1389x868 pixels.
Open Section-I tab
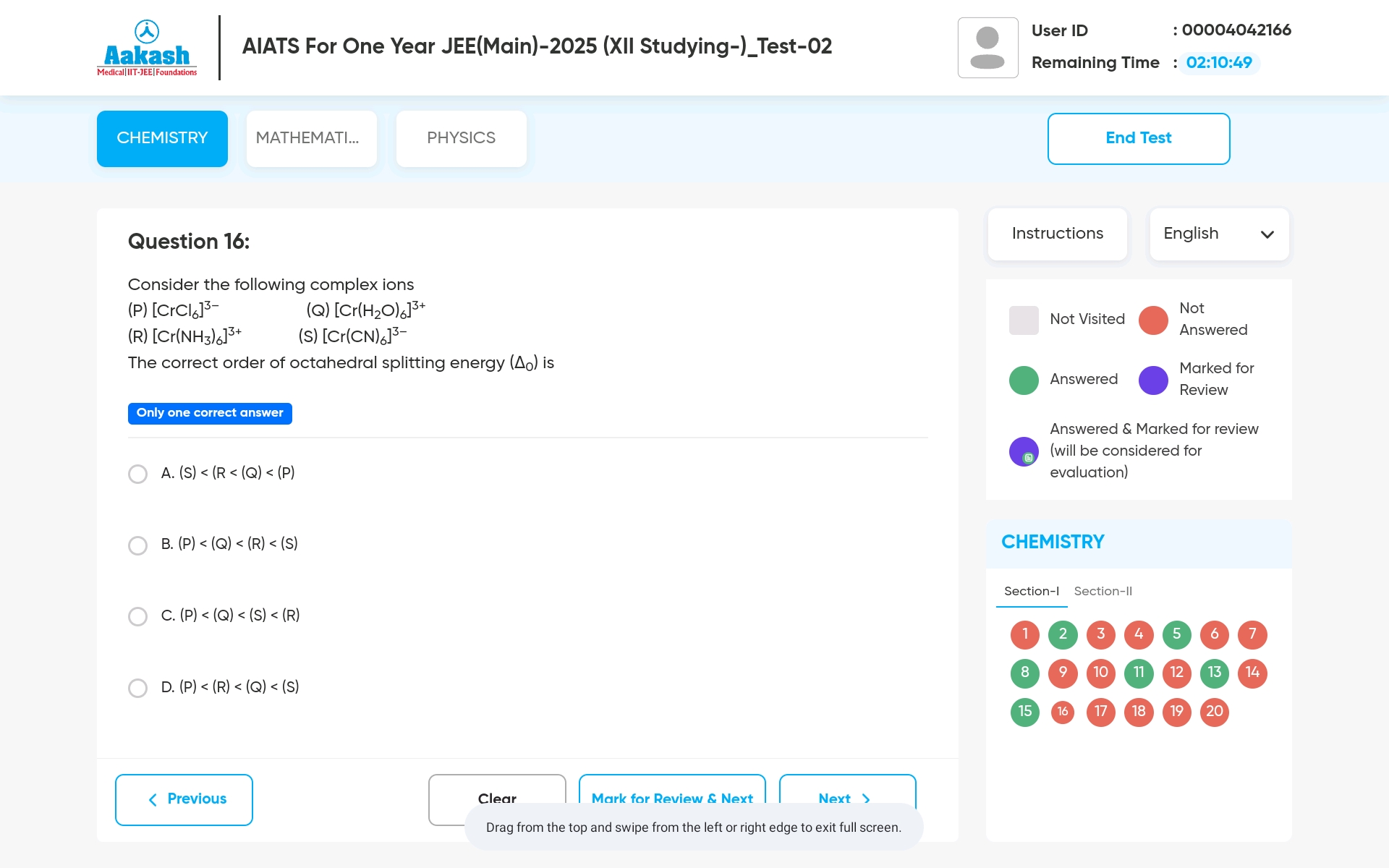coord(1032,592)
